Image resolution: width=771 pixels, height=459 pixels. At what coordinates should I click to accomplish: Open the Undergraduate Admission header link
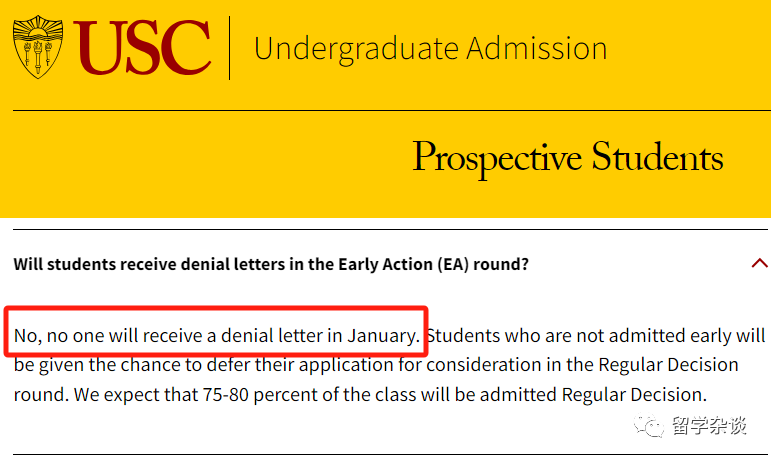430,49
